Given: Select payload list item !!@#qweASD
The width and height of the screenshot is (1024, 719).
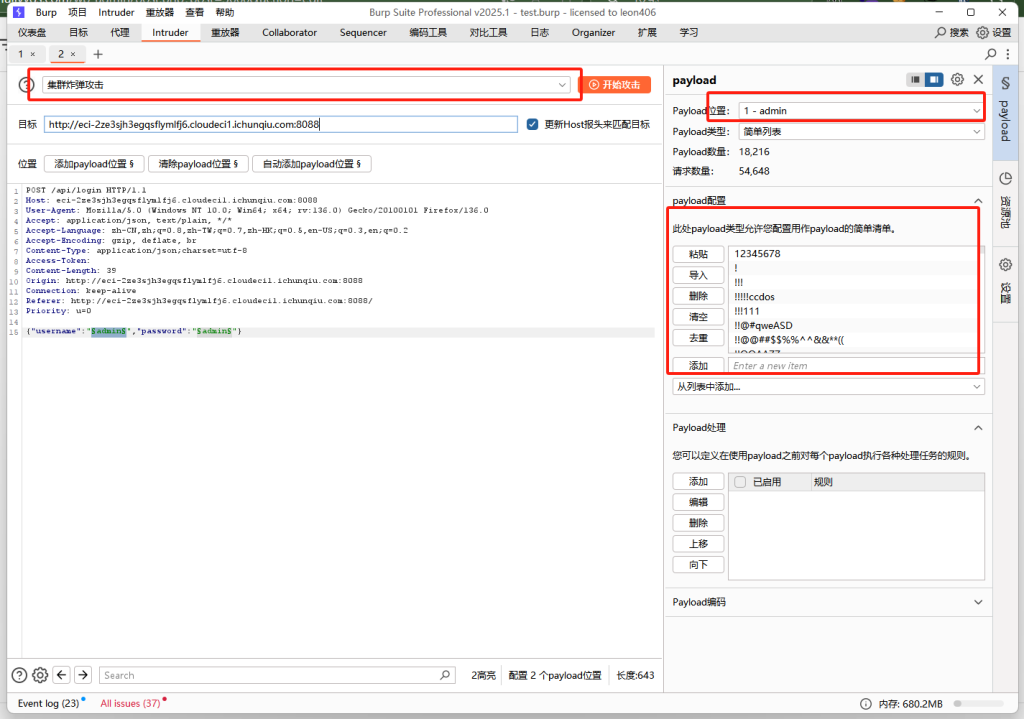Looking at the screenshot, I should click(852, 325).
